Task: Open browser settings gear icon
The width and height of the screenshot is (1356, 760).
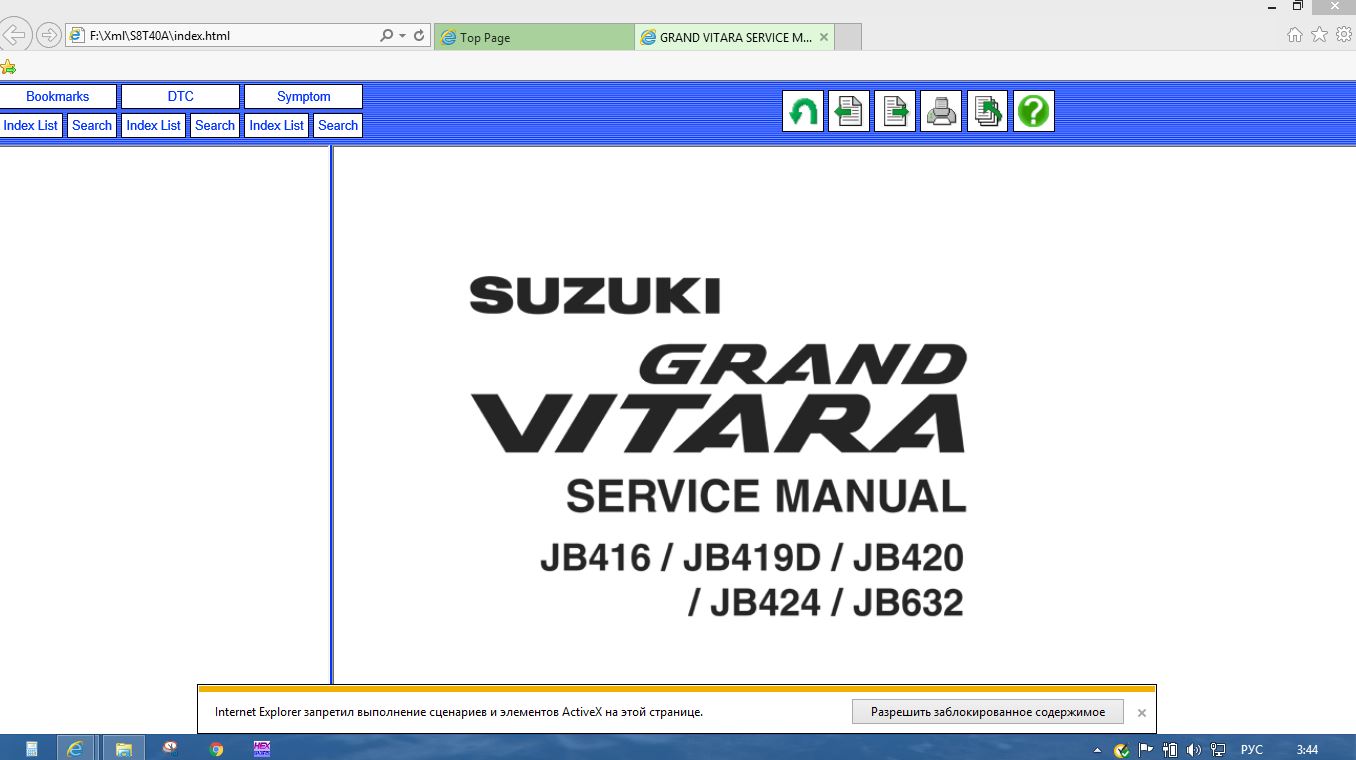Action: pos(1343,35)
